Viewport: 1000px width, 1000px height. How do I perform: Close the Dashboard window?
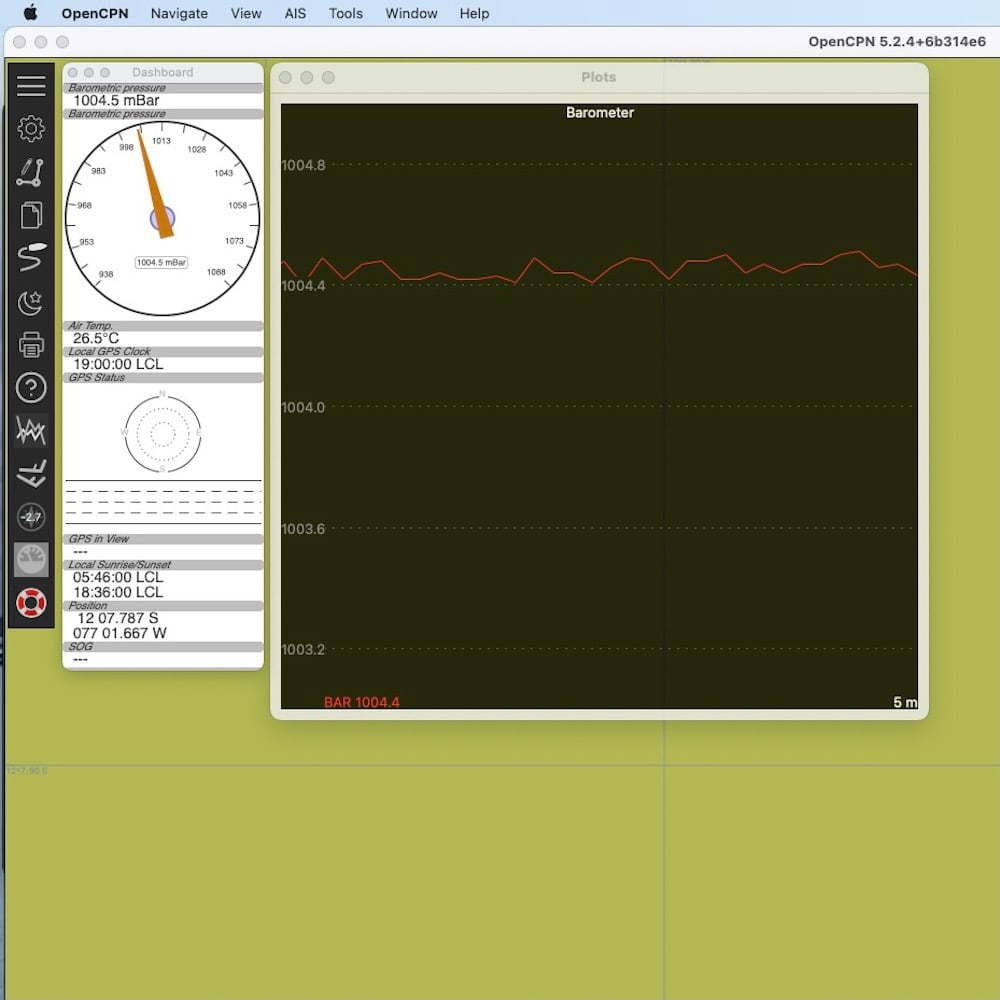click(x=73, y=73)
